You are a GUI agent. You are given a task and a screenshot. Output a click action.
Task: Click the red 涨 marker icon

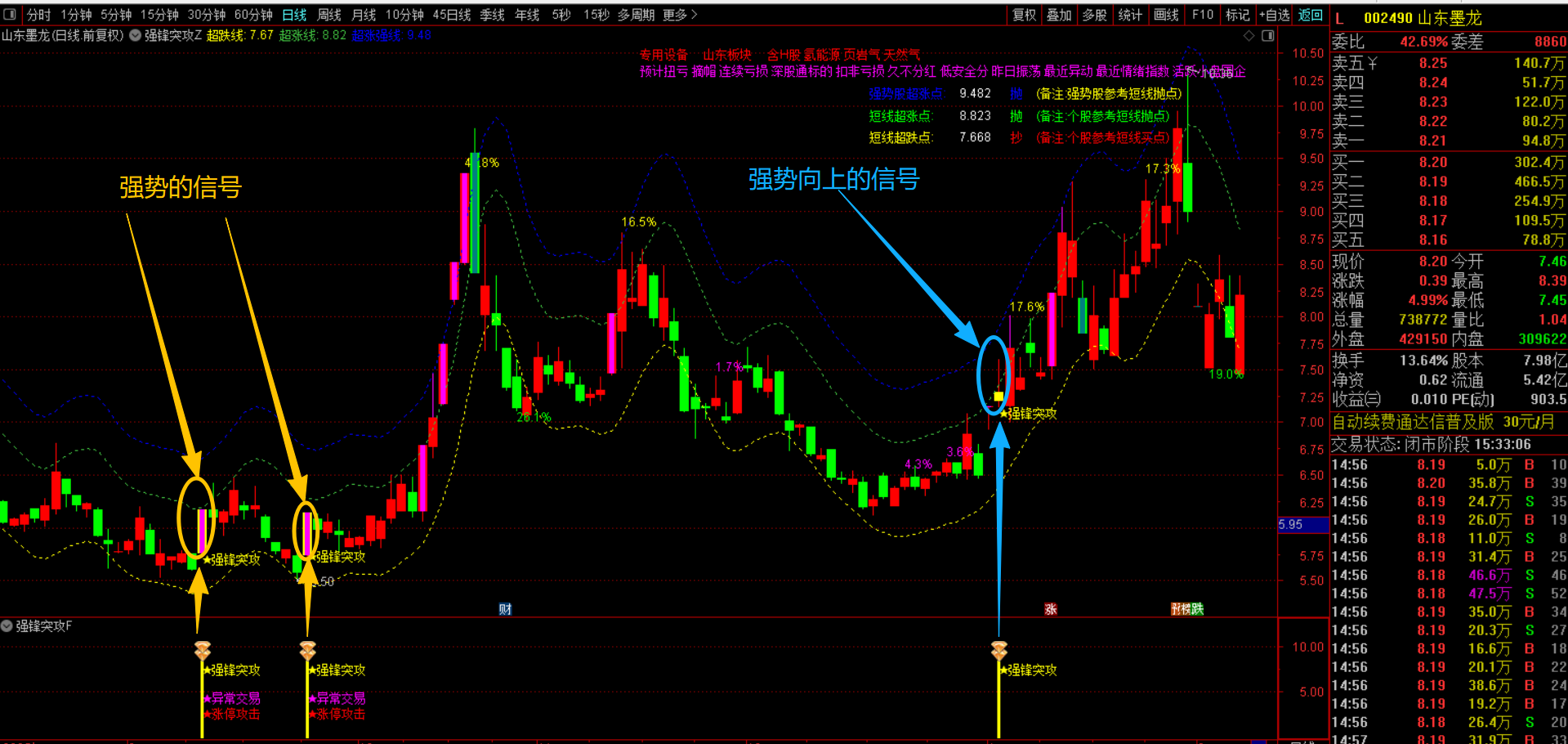coord(1051,609)
